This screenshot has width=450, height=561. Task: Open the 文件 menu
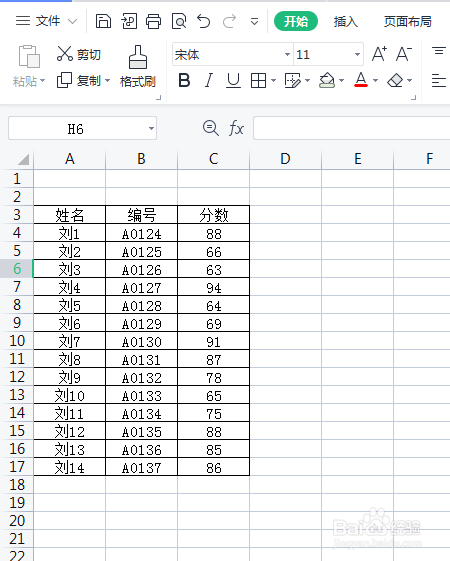click(47, 21)
